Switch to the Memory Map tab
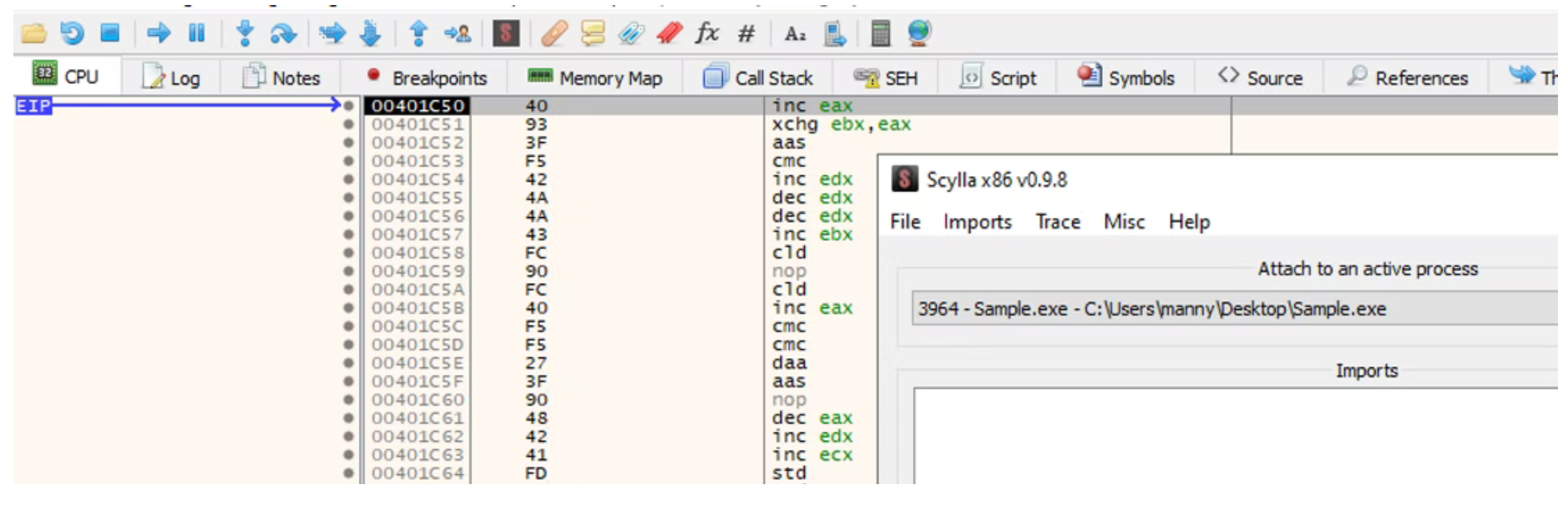 tap(595, 78)
